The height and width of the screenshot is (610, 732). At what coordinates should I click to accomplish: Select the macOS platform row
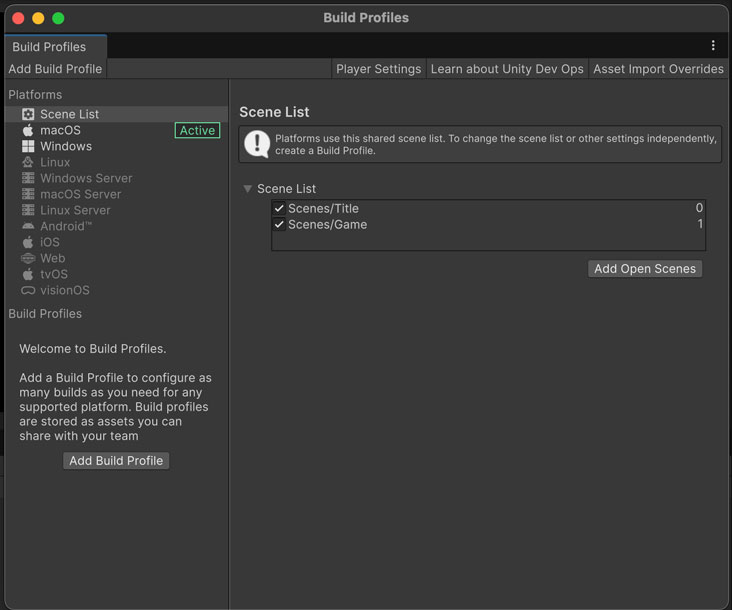click(x=116, y=130)
